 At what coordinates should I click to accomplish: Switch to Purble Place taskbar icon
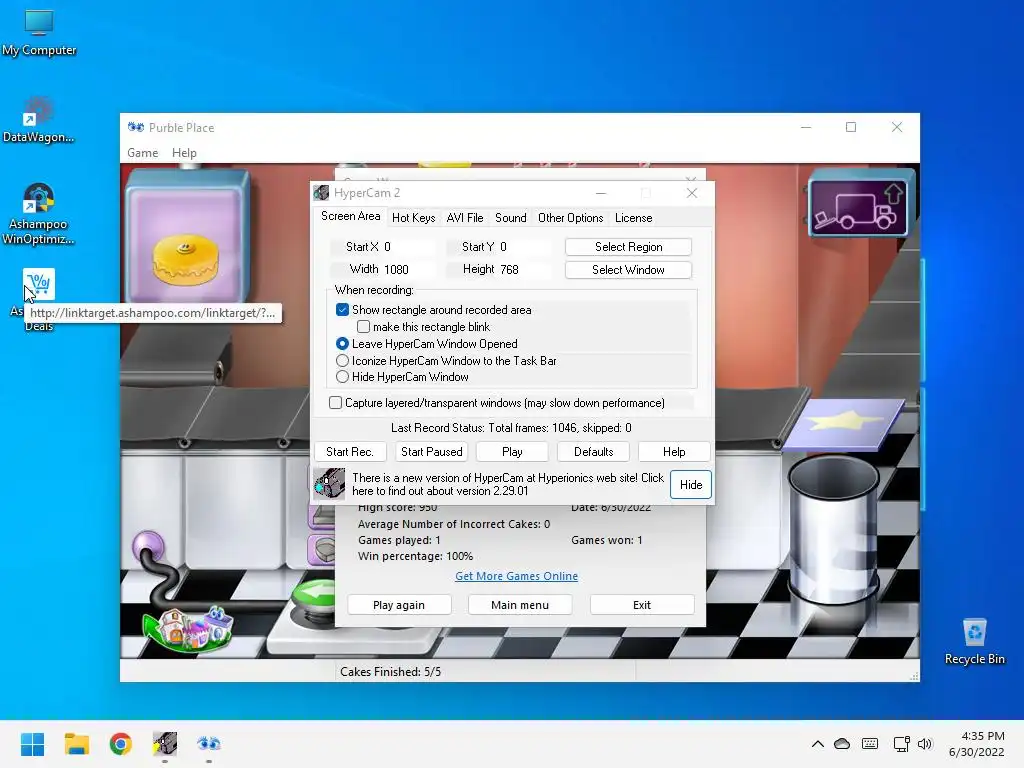point(209,744)
